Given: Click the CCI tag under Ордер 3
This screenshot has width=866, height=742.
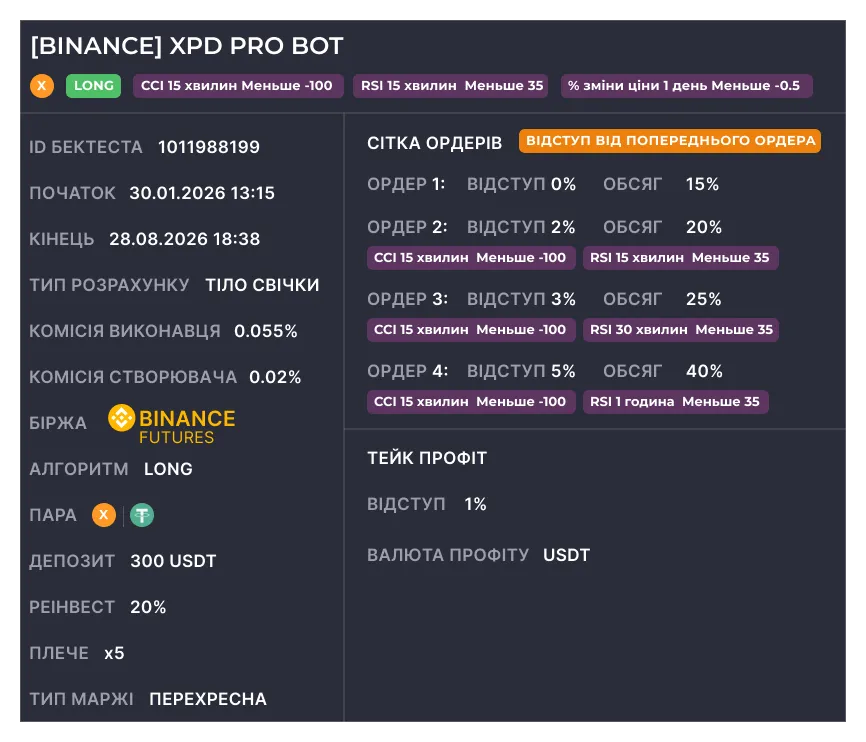Looking at the screenshot, I should point(471,330).
